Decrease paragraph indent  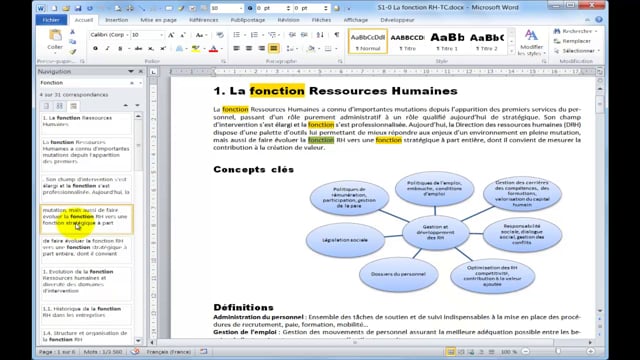coord(292,35)
